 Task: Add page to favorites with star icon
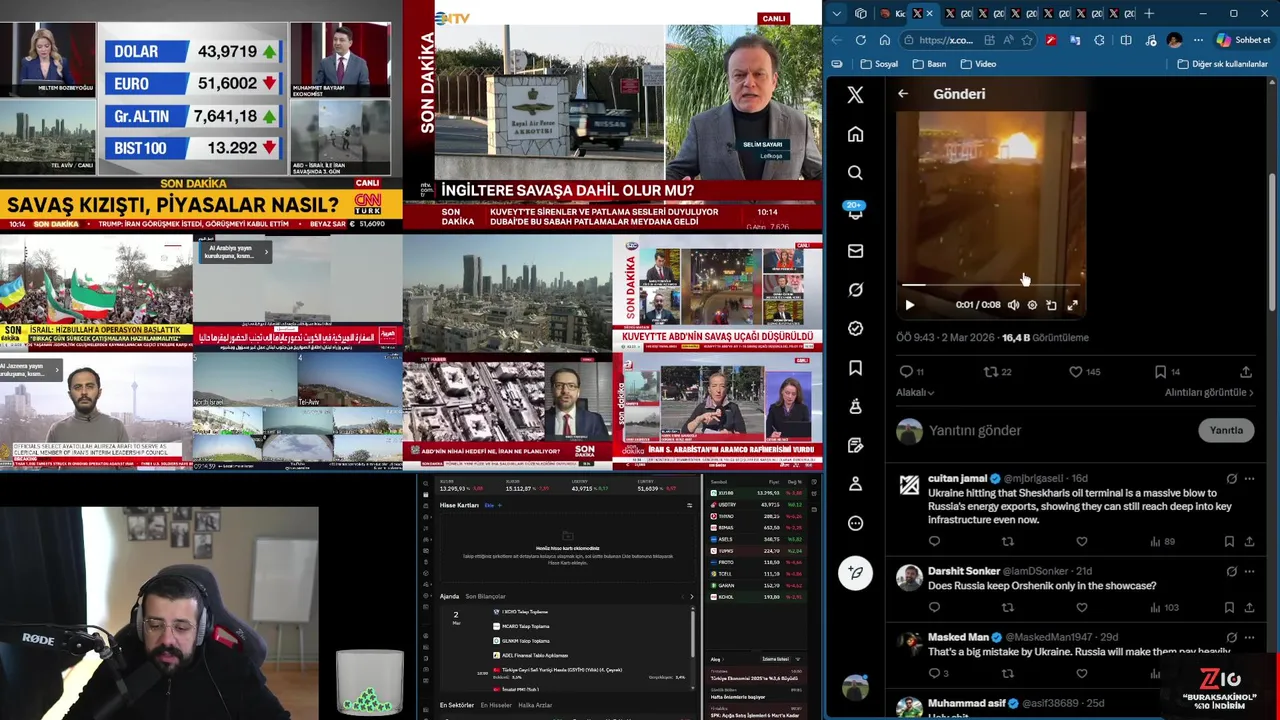(1027, 40)
